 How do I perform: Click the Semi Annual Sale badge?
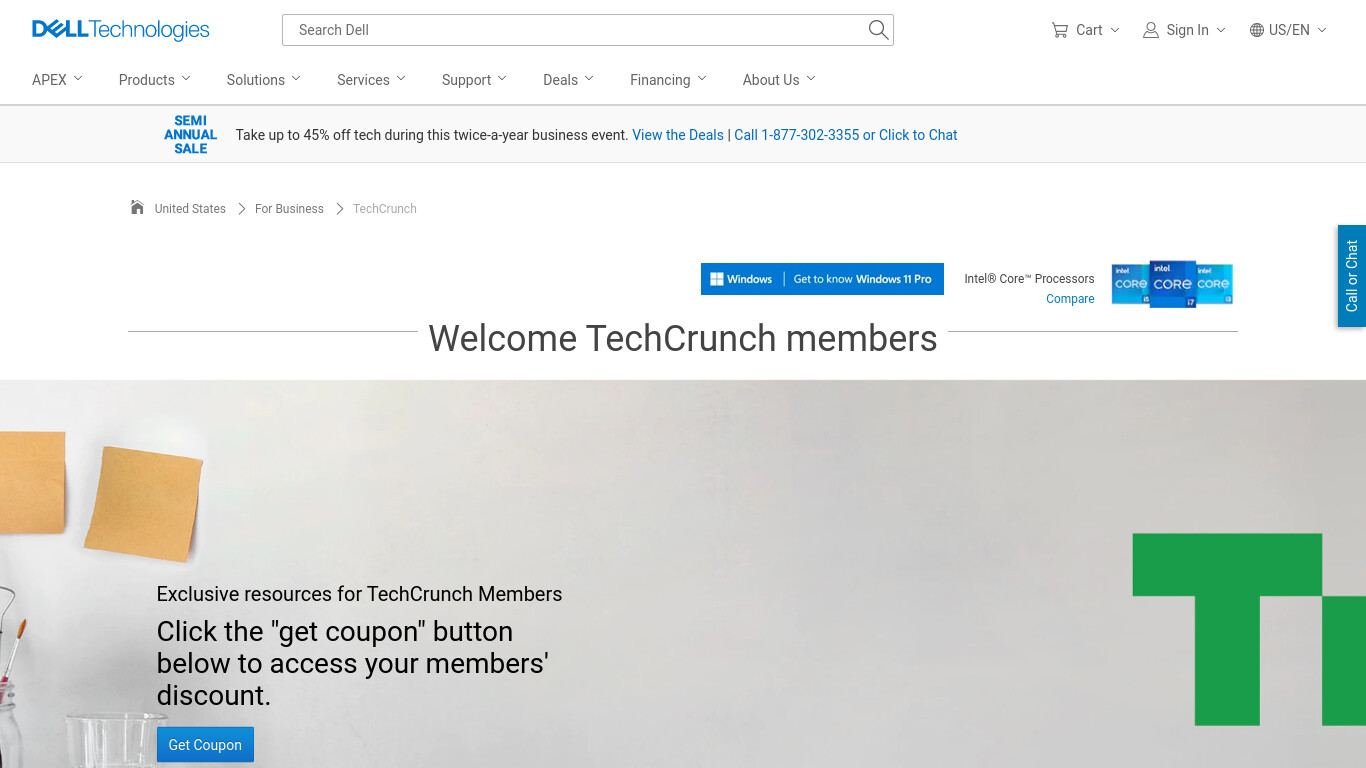190,134
